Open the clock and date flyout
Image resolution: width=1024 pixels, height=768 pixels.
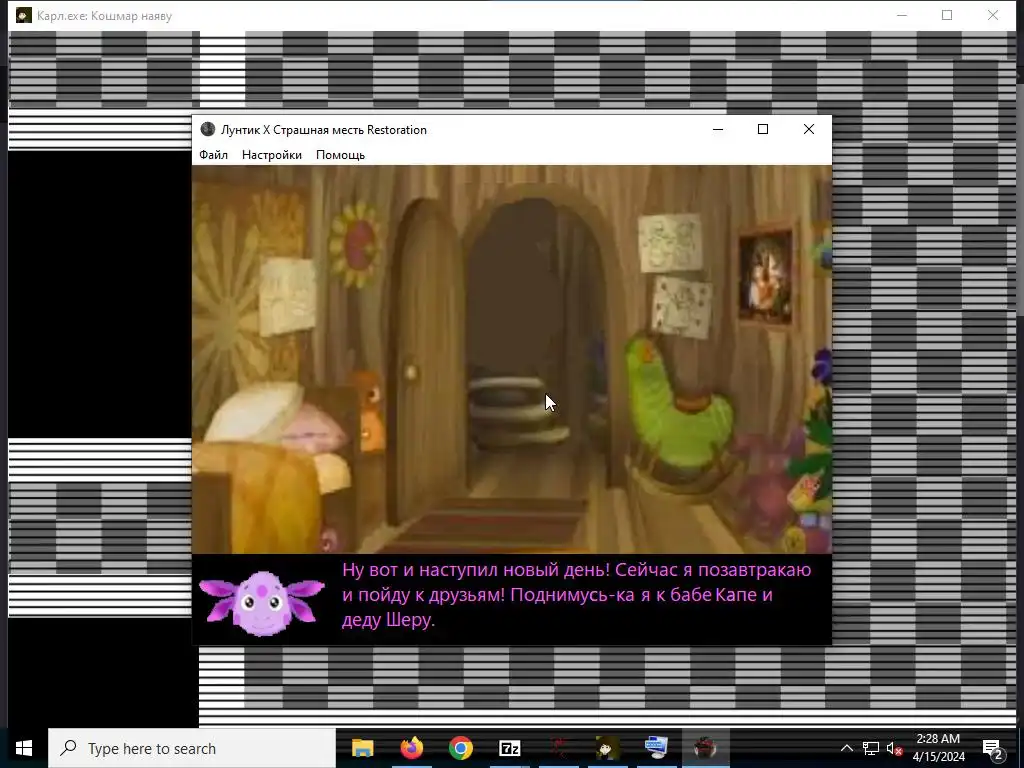click(938, 748)
